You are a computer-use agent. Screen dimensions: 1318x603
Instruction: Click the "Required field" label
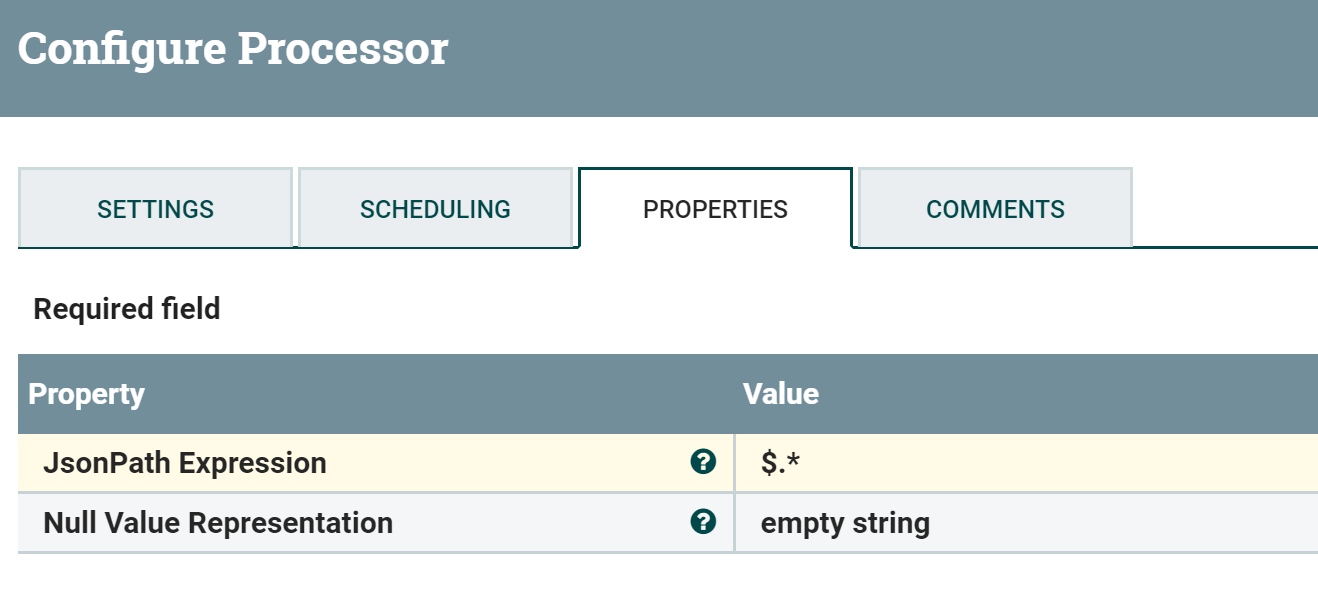point(127,309)
